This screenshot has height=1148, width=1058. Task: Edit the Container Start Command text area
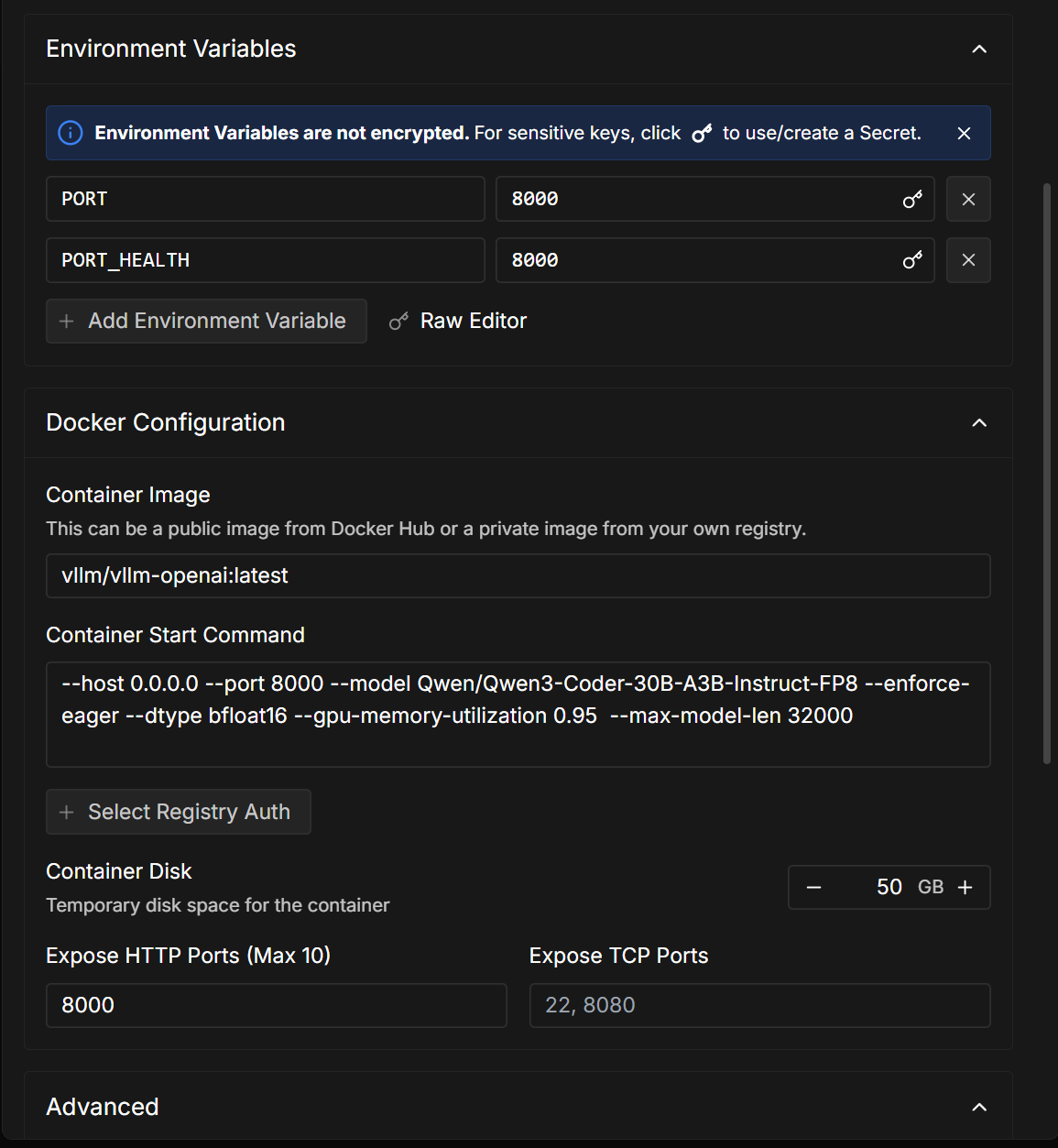[x=518, y=714]
